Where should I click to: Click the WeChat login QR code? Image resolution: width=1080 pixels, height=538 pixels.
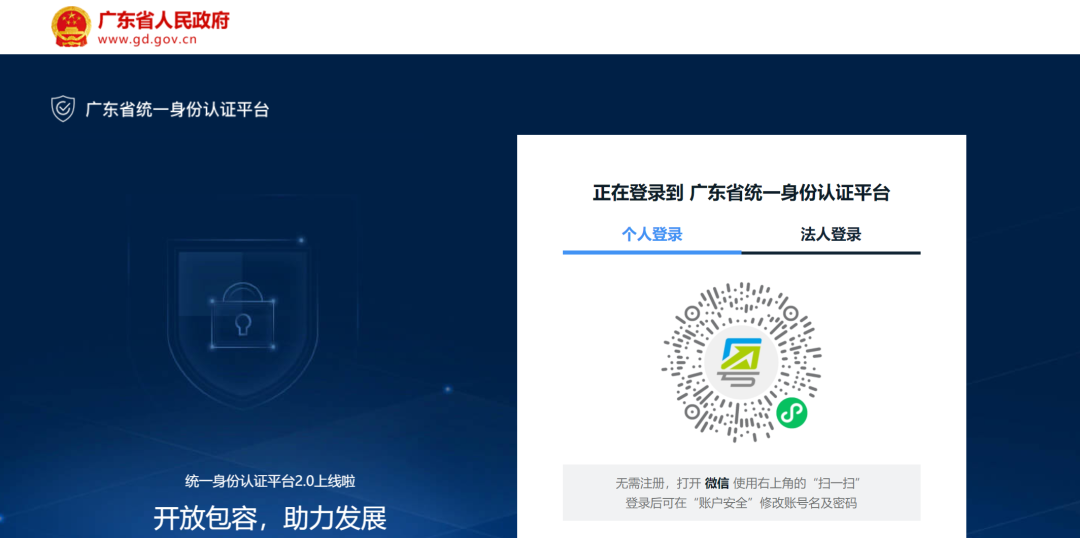pos(742,362)
